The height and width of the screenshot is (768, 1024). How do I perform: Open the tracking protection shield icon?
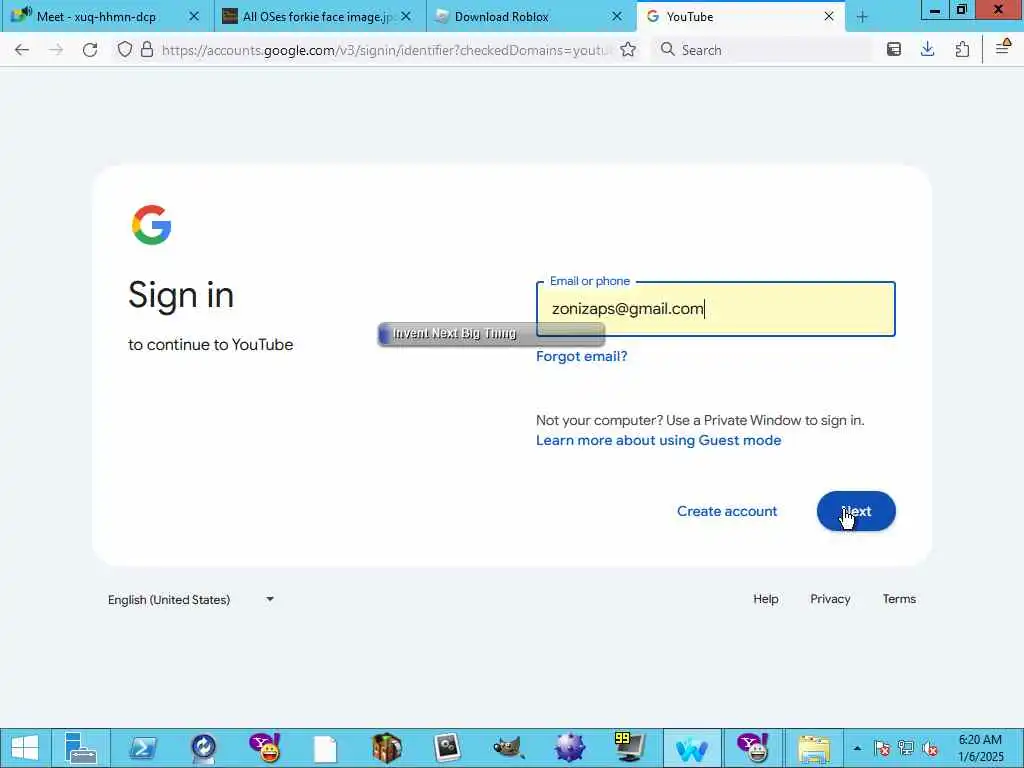tap(125, 50)
